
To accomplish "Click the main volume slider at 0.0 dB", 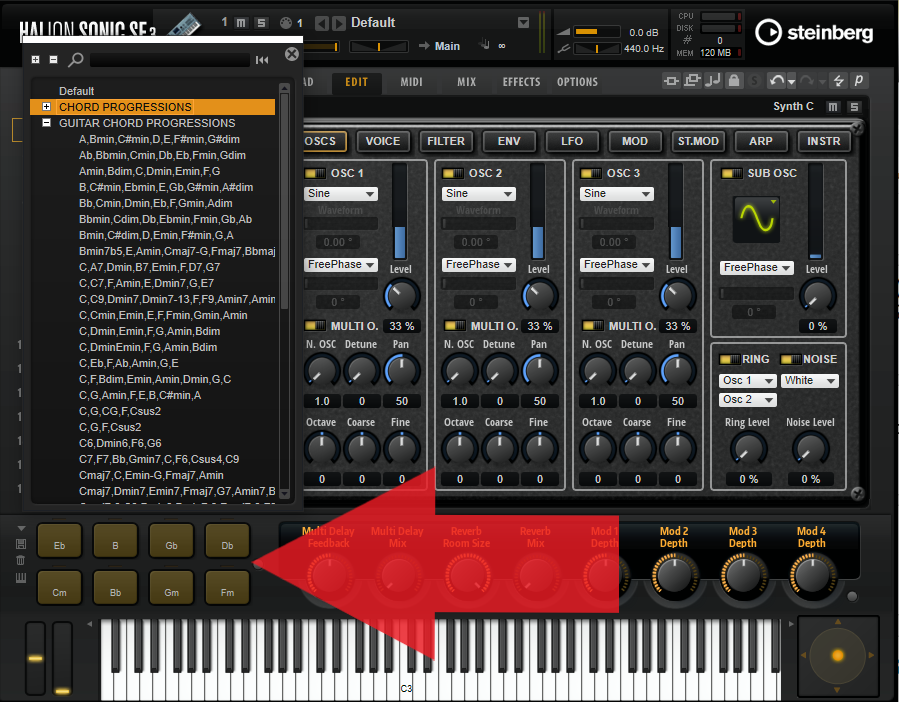I will [x=597, y=32].
